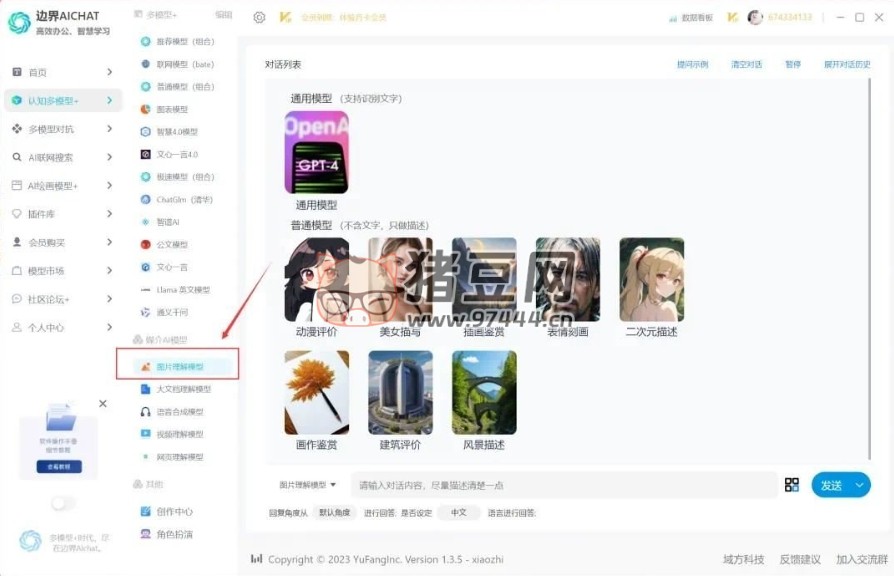Screen dimensions: 894x576
Task: Click the 清空对话 link
Action: 746,64
